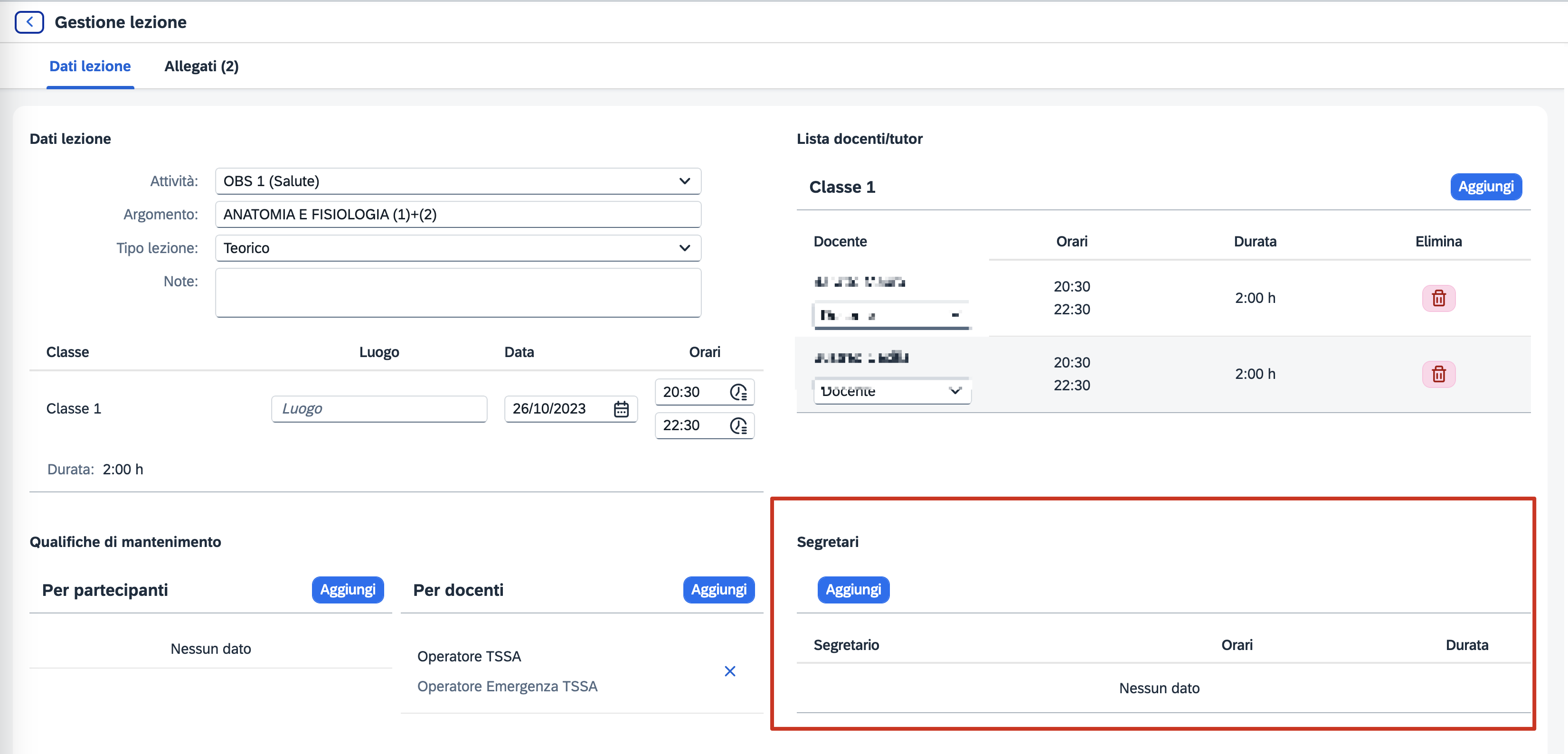This screenshot has height=754, width=1568.
Task: Click Aggiungi next to Per docenti
Action: pyautogui.click(x=718, y=590)
